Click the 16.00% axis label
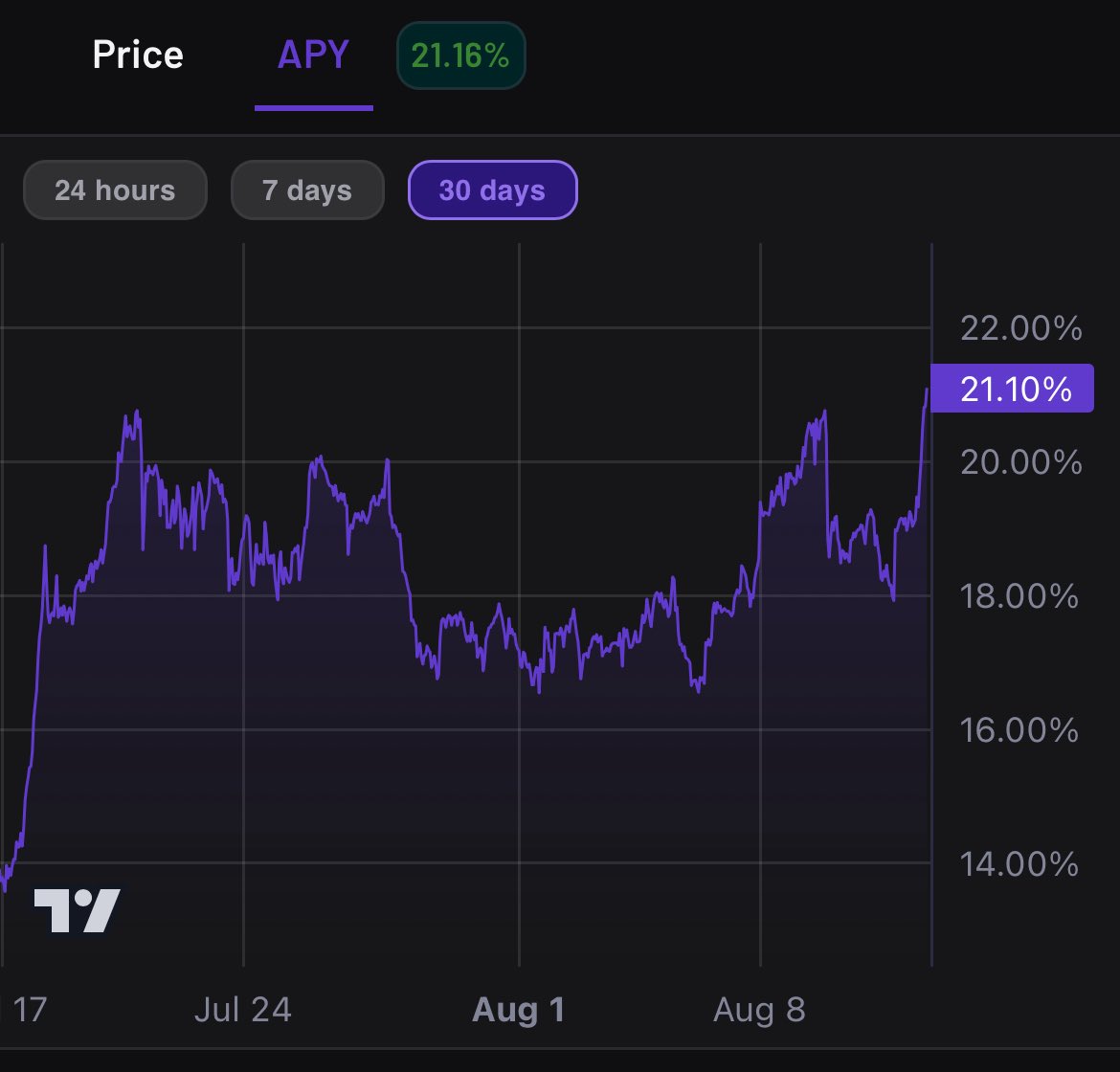The image size is (1120, 1072). pos(1019,730)
